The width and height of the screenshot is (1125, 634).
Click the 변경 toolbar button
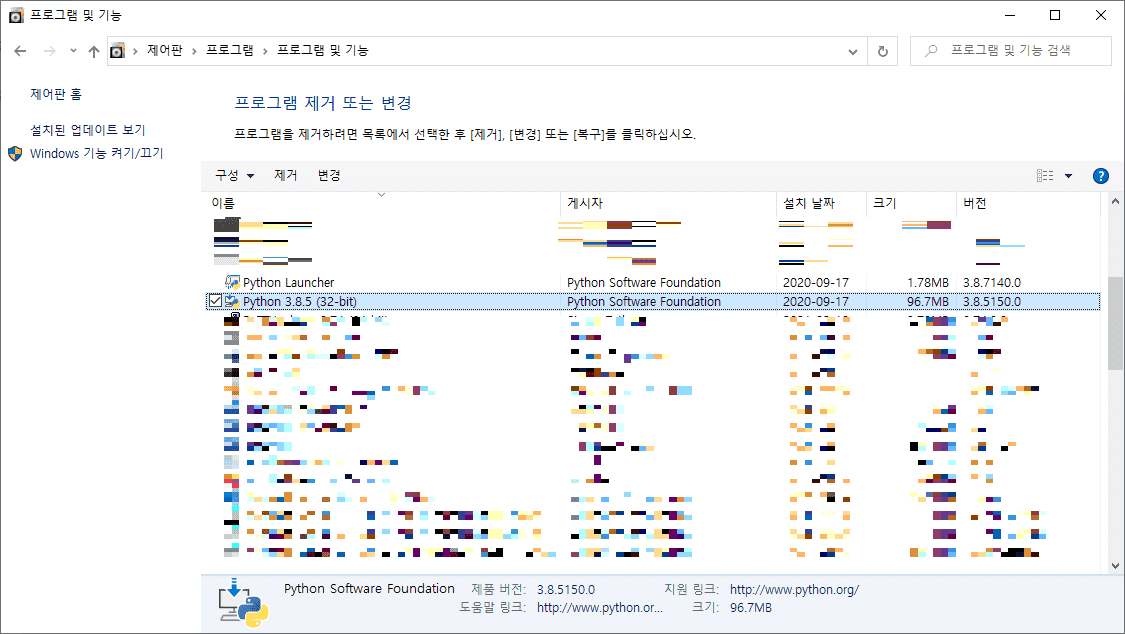[329, 175]
